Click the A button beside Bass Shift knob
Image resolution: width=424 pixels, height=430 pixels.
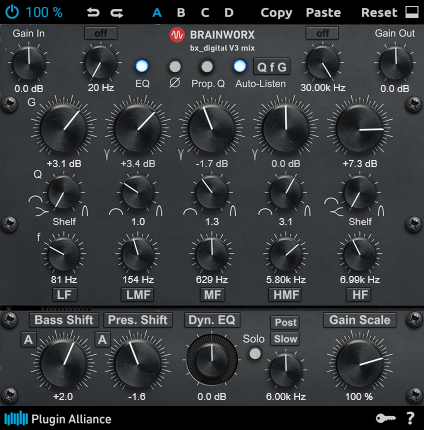point(28,340)
